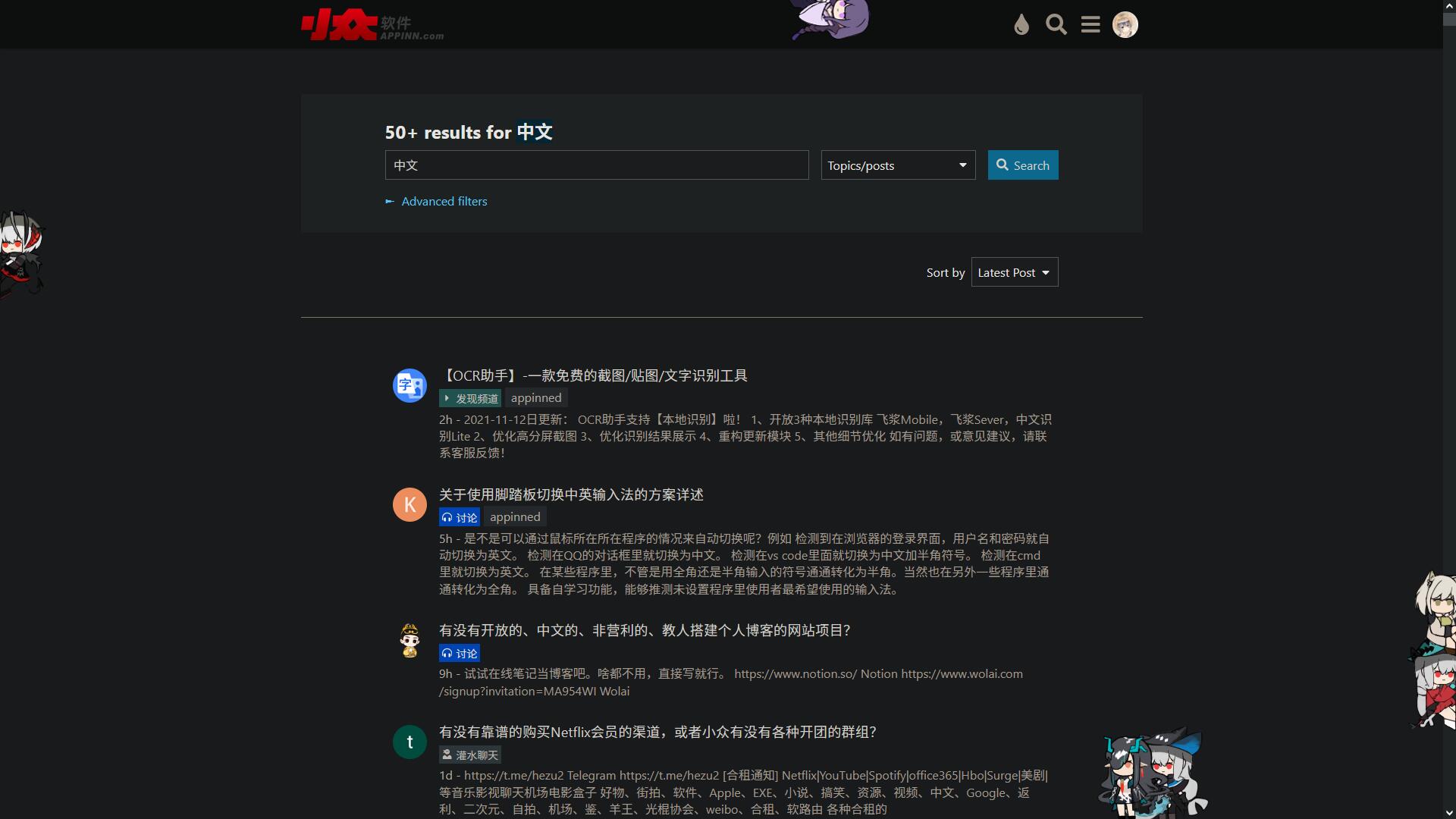Select the 灌水聊天 category tag
The width and height of the screenshot is (1456, 819).
tap(470, 755)
